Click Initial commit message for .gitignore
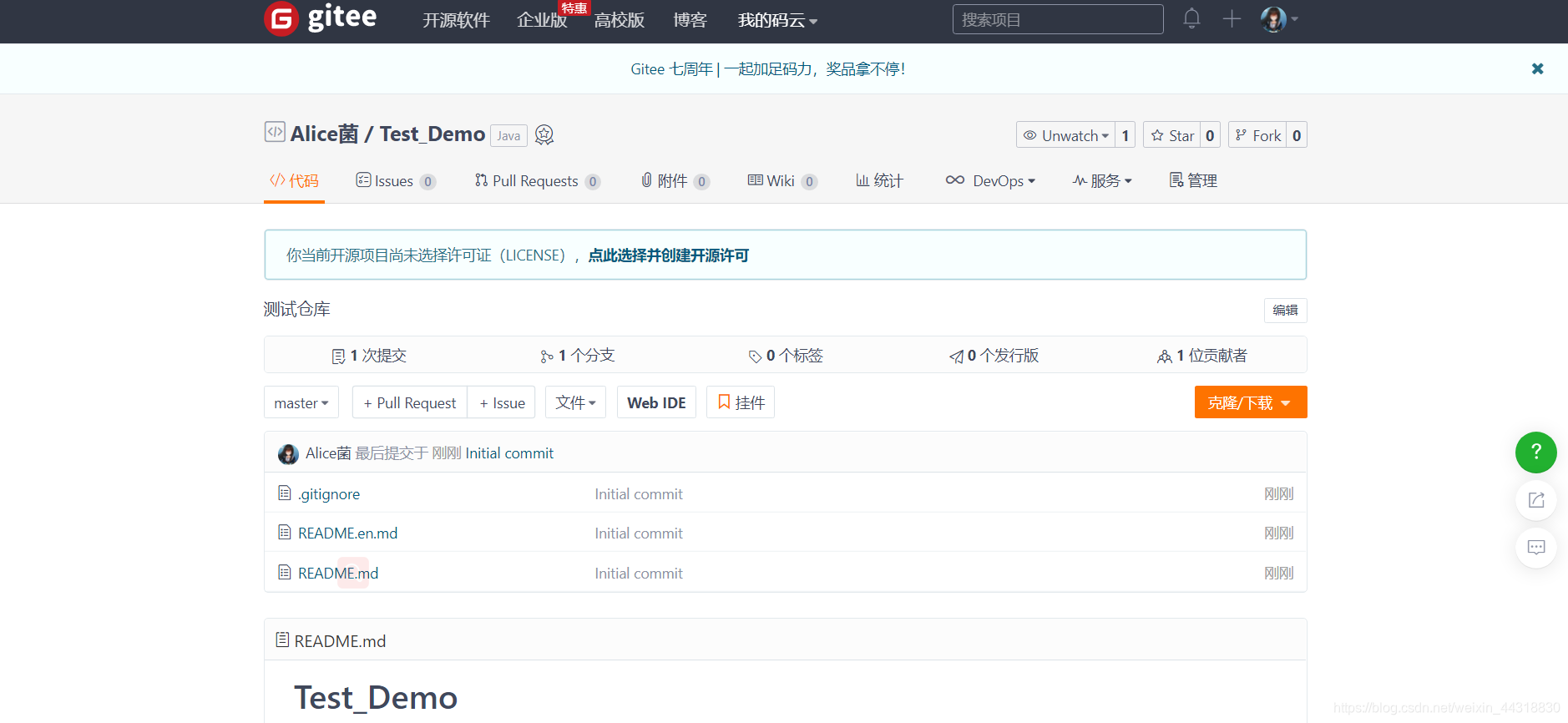1568x723 pixels. [x=639, y=494]
